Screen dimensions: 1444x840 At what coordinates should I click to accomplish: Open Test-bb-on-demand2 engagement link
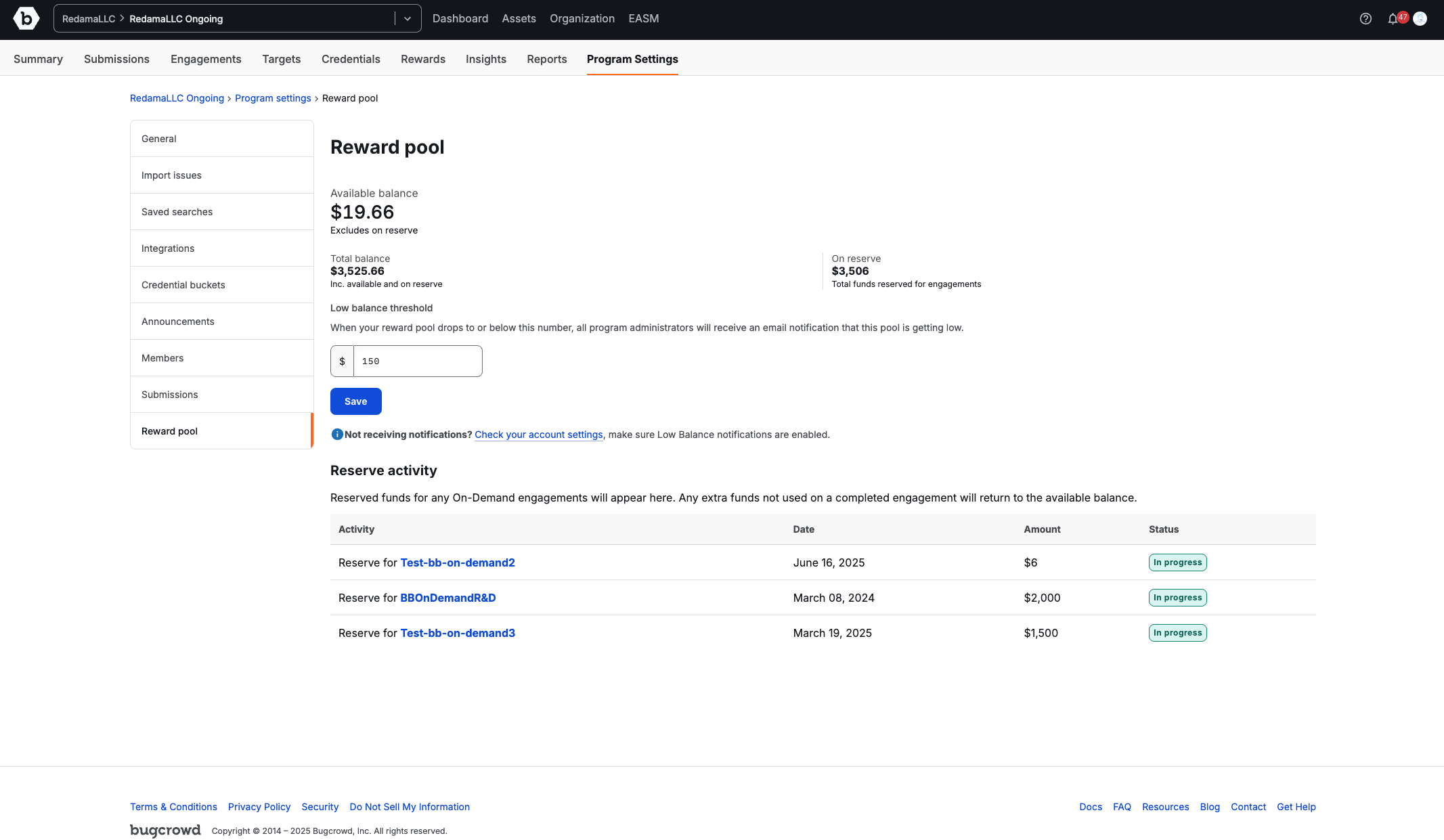click(x=458, y=562)
